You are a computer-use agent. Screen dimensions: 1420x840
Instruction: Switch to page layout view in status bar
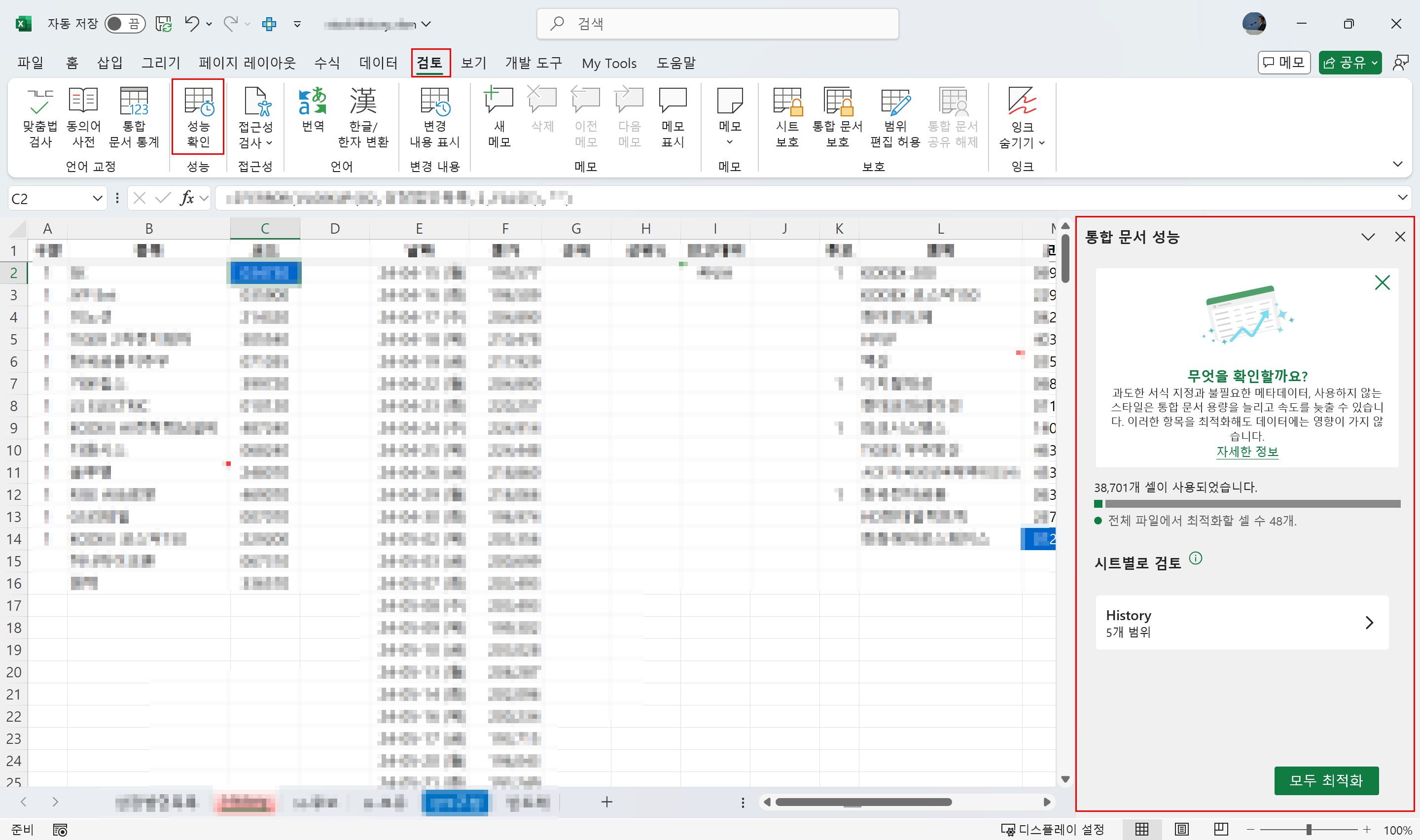coord(1181,829)
